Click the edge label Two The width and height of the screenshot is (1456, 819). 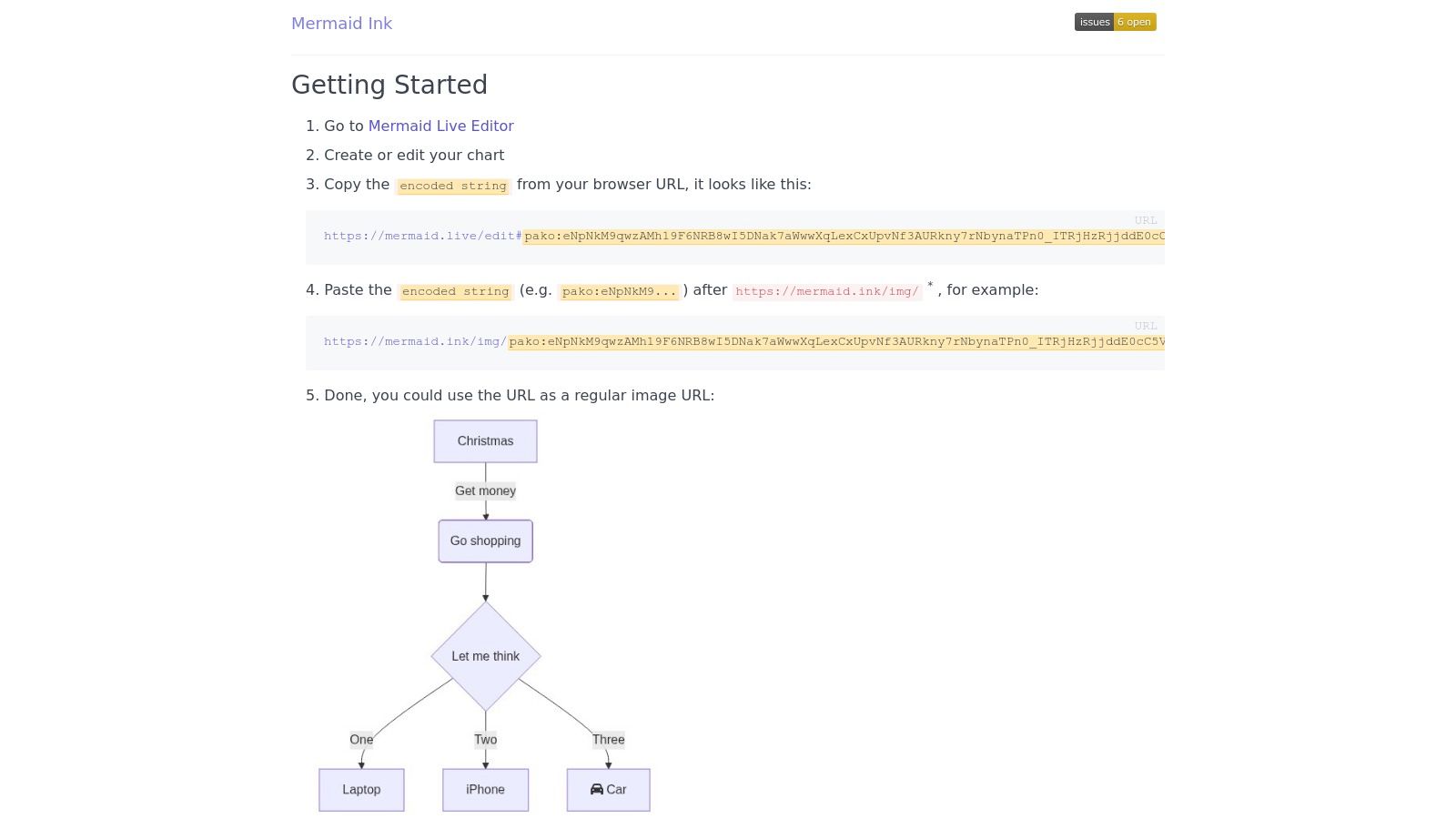click(x=485, y=740)
